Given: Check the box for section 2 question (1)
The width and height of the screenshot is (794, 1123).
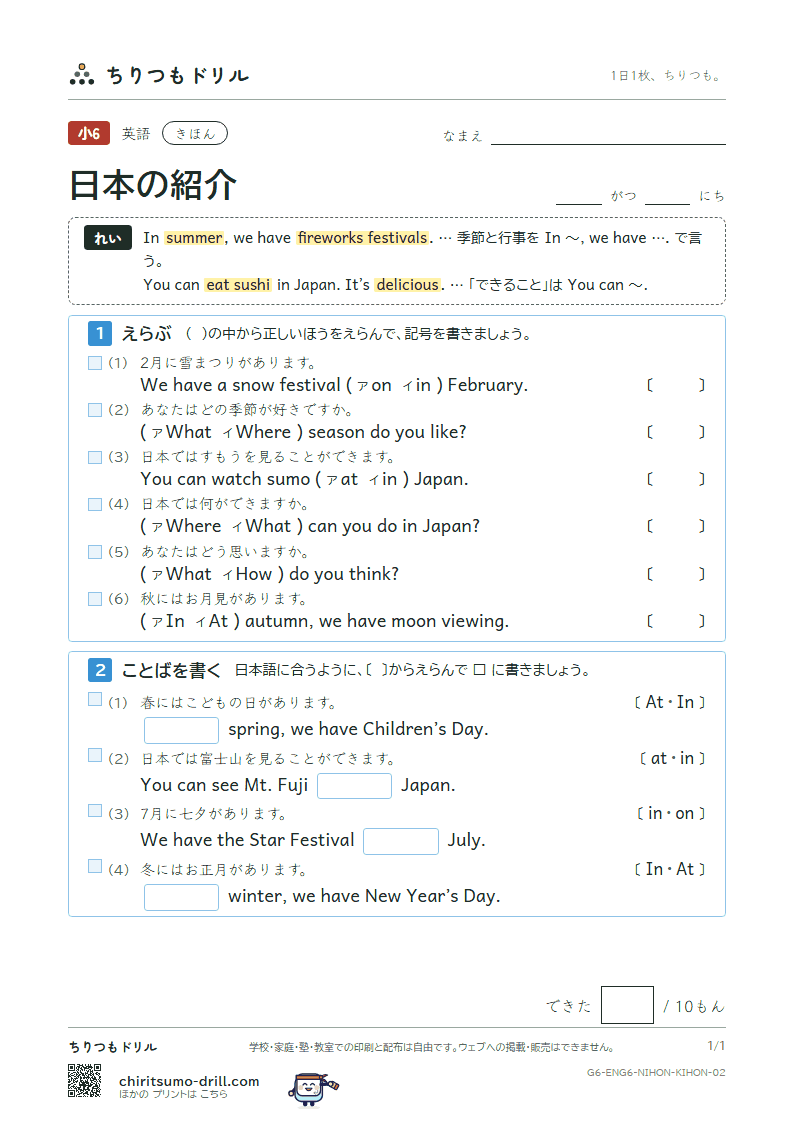Looking at the screenshot, I should click(95, 699).
